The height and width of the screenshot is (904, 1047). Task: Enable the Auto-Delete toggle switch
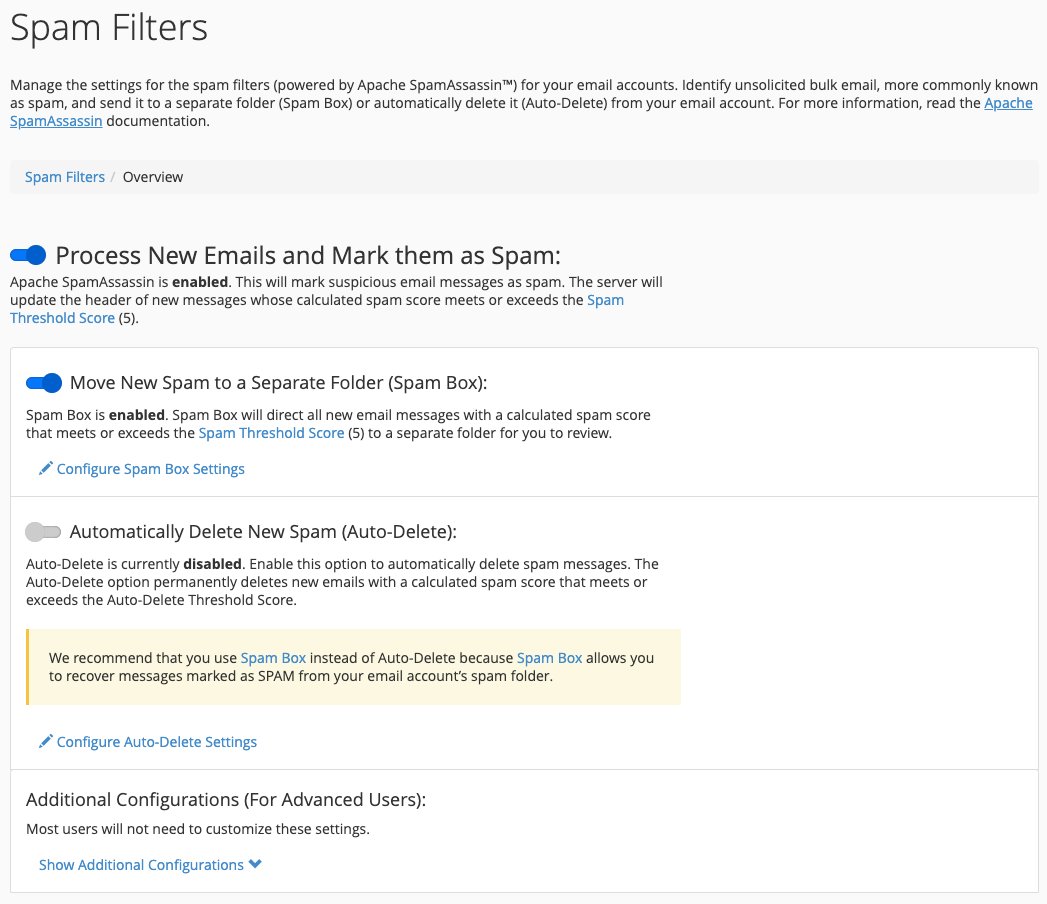[x=44, y=532]
